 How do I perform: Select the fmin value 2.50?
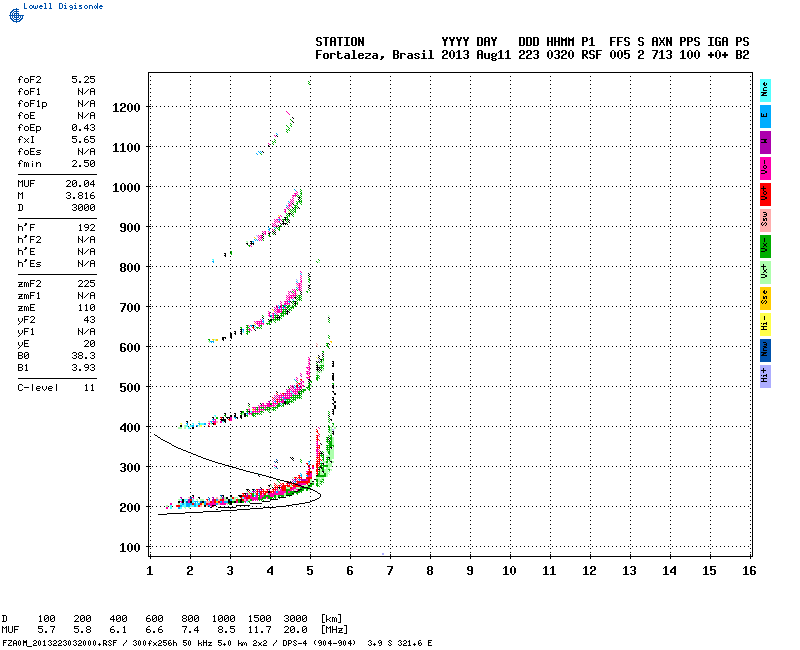point(83,164)
